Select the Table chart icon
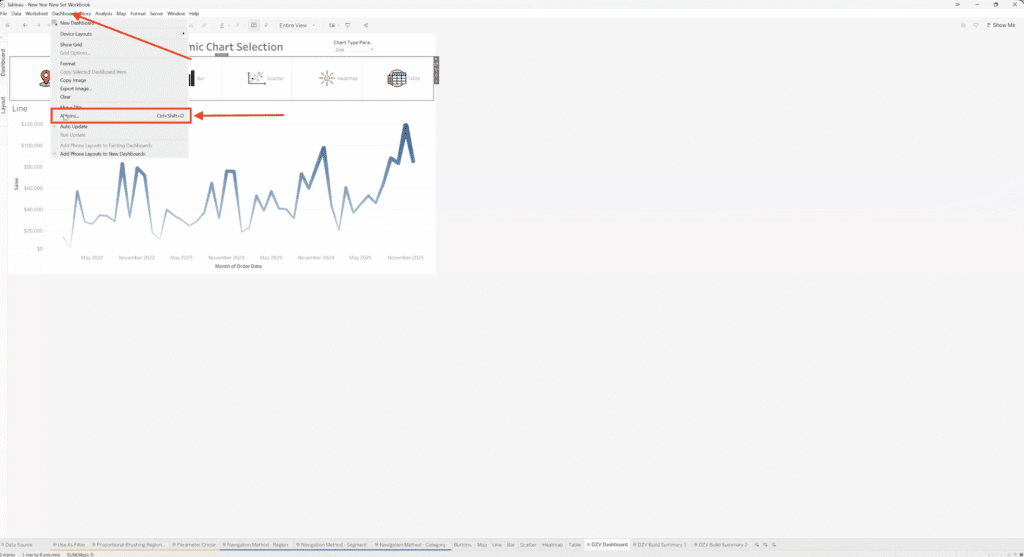The height and width of the screenshot is (557, 1024). (396, 78)
